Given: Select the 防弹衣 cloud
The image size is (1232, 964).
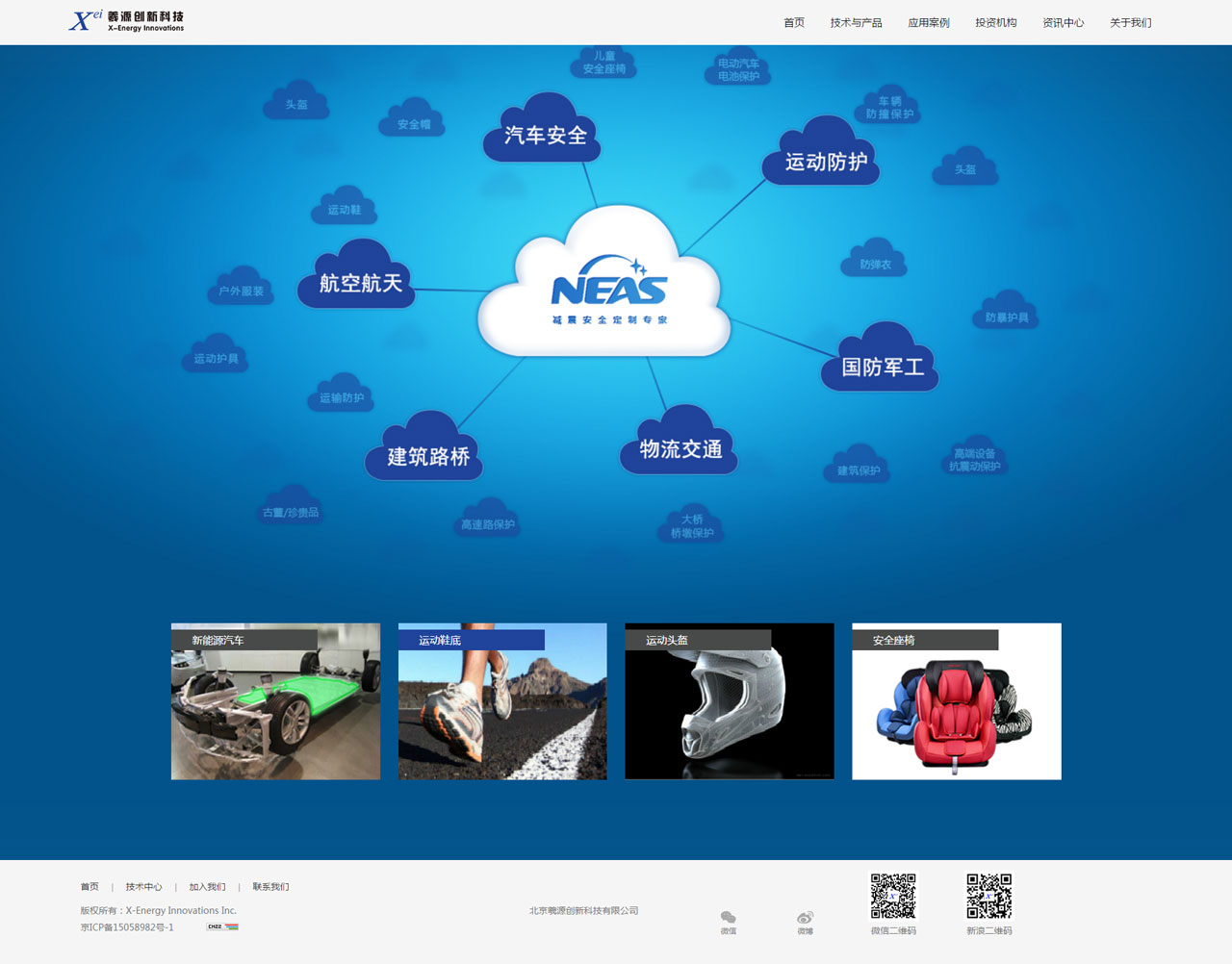Looking at the screenshot, I should pos(874,258).
